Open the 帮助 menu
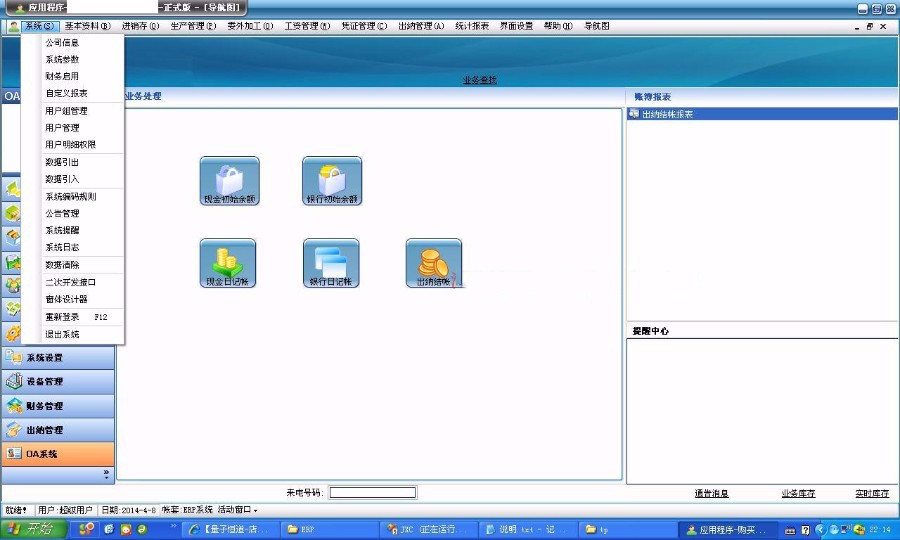 [558, 26]
